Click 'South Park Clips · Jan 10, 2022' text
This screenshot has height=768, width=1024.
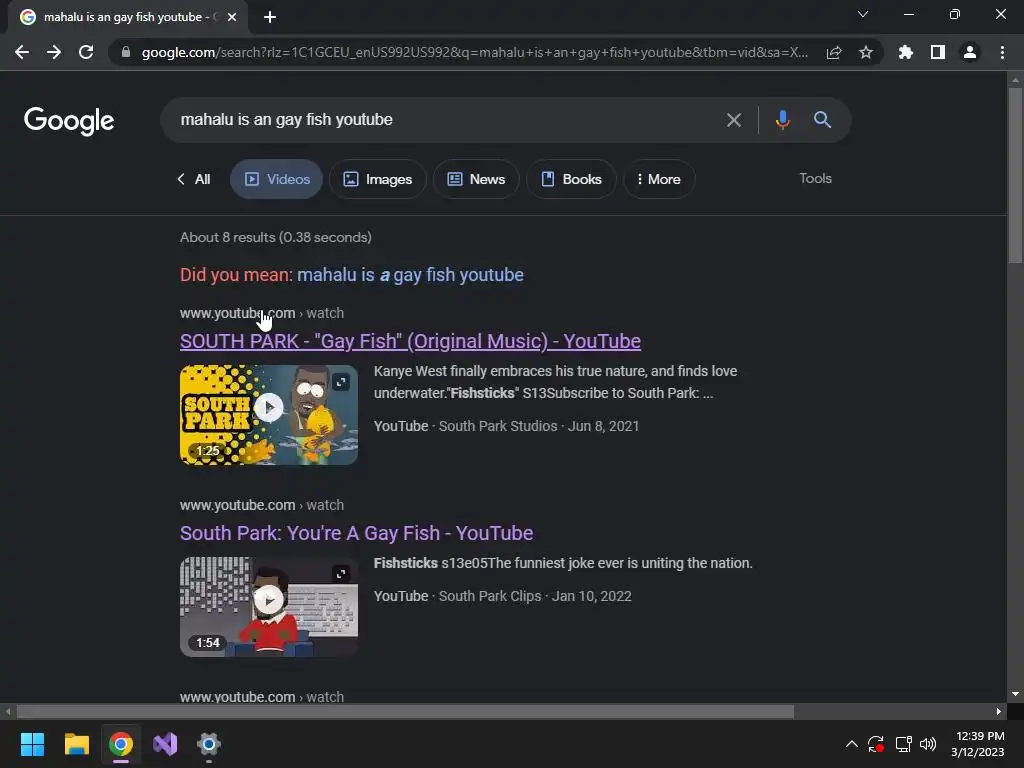point(535,596)
